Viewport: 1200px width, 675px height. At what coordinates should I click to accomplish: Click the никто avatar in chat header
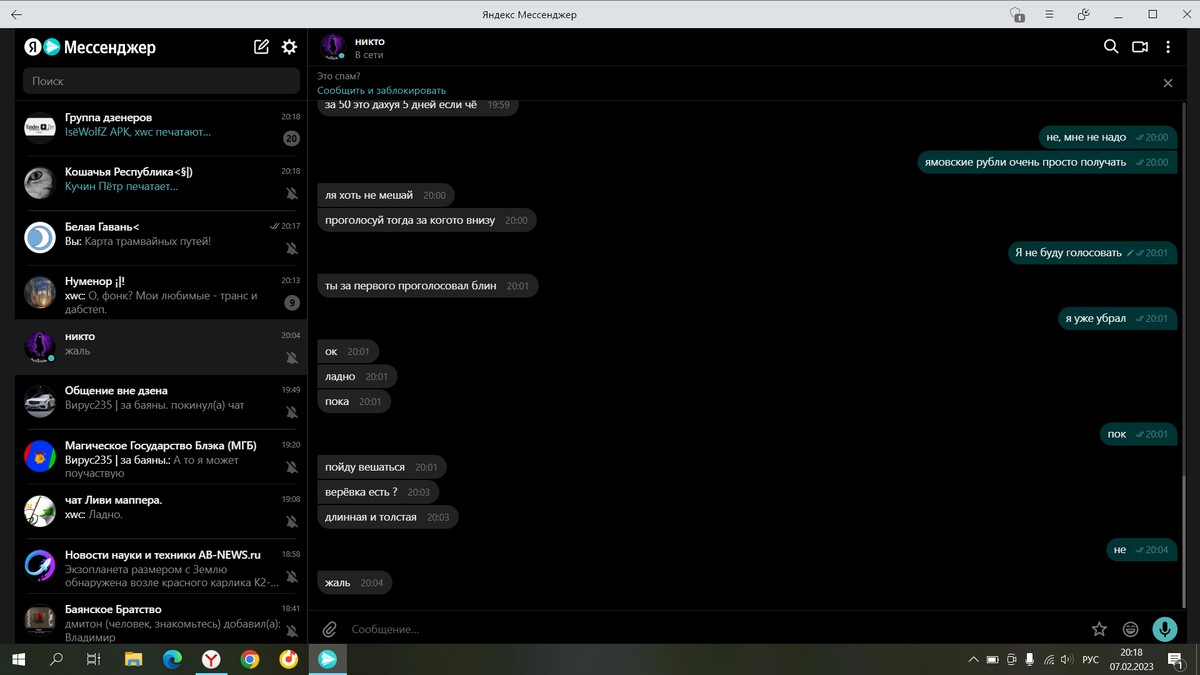click(333, 47)
